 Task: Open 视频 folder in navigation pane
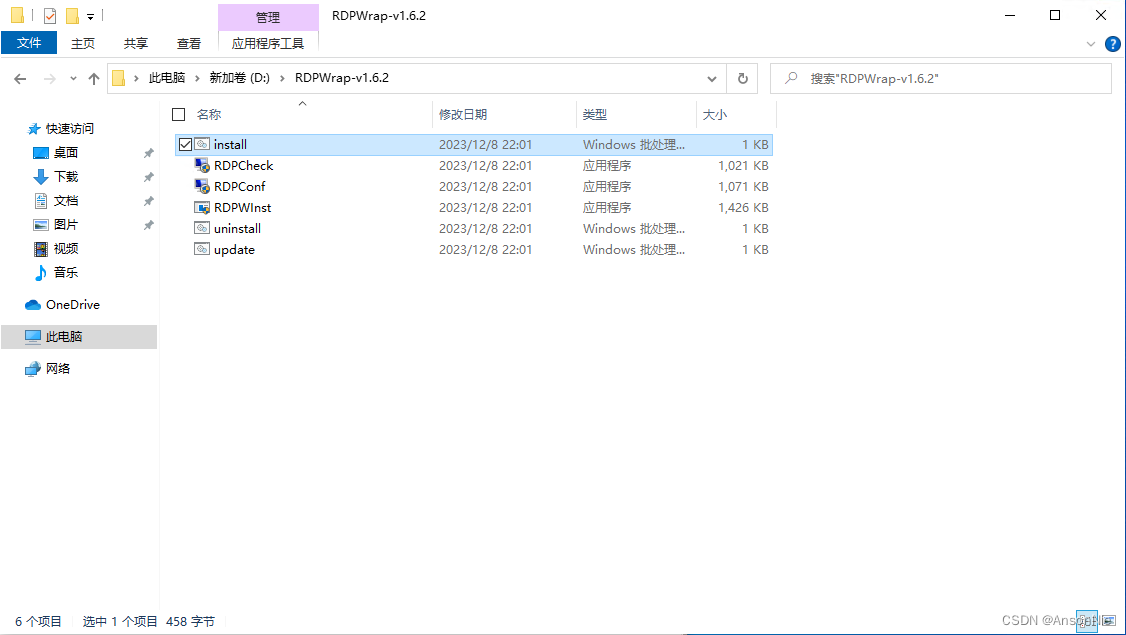point(65,249)
